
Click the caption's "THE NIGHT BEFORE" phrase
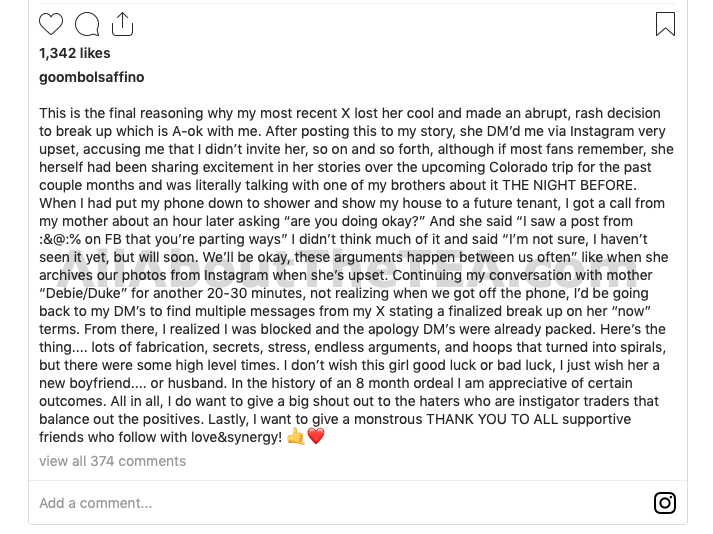point(569,185)
